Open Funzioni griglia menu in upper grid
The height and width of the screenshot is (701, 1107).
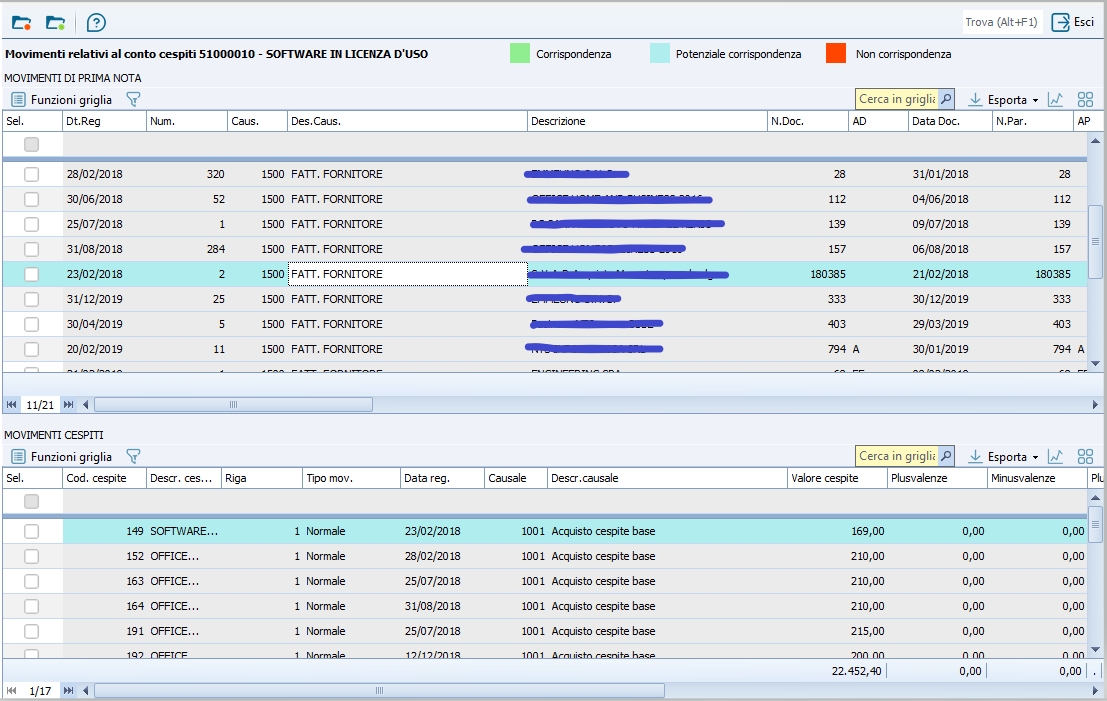coord(62,100)
